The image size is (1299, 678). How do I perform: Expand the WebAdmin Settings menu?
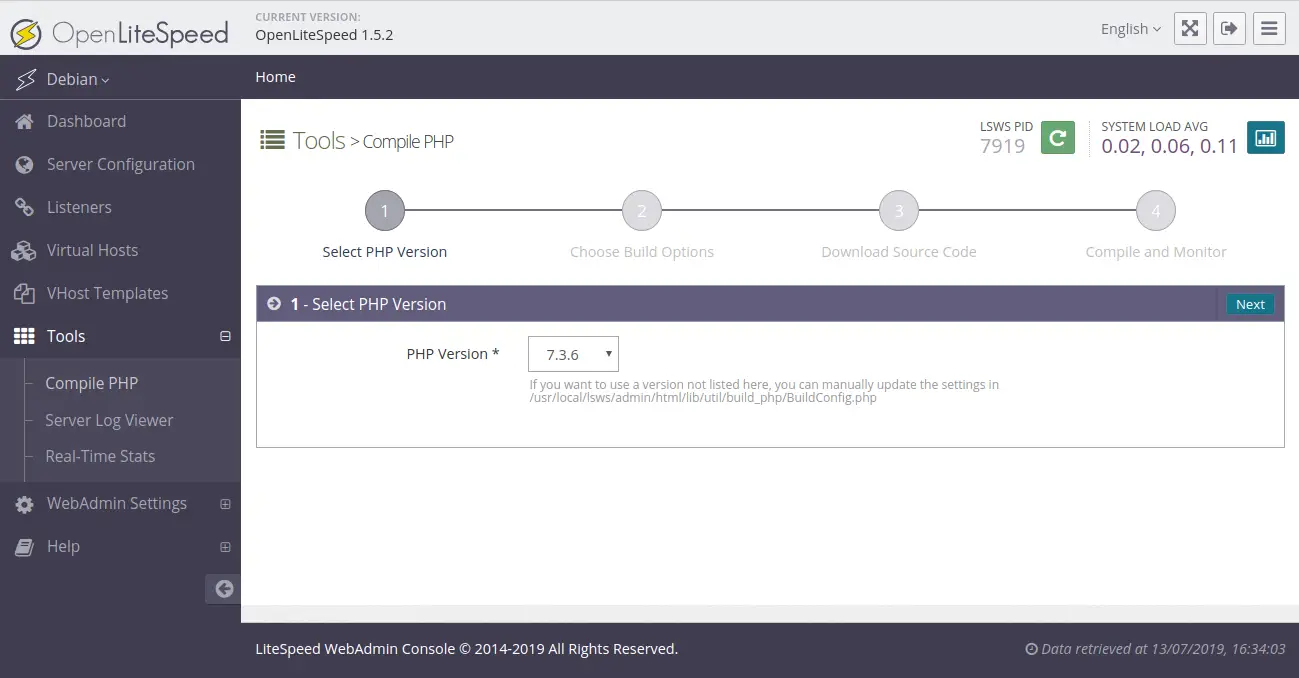(x=225, y=504)
